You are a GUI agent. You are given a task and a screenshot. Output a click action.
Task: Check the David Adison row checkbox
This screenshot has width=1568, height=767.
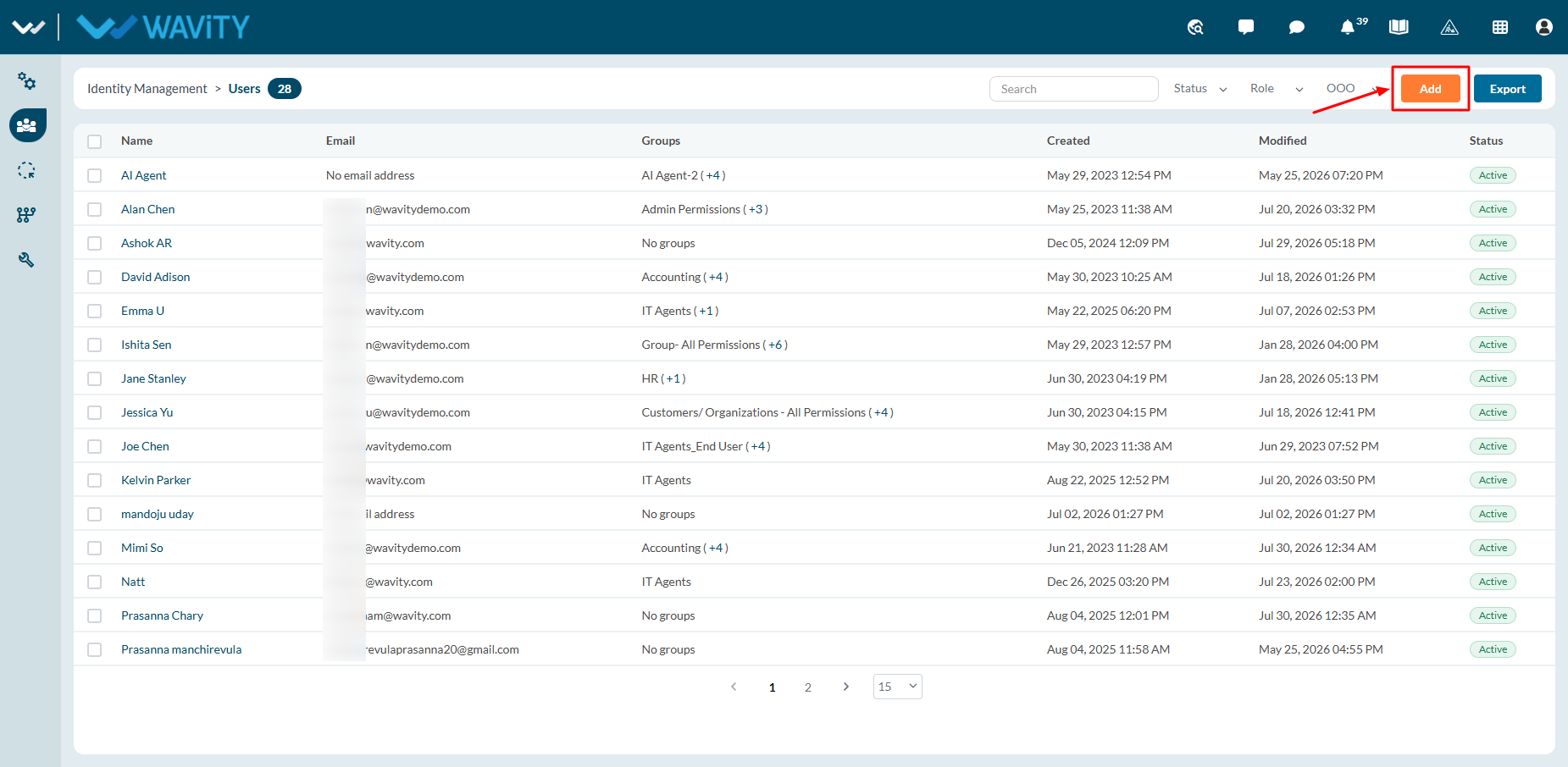94,277
